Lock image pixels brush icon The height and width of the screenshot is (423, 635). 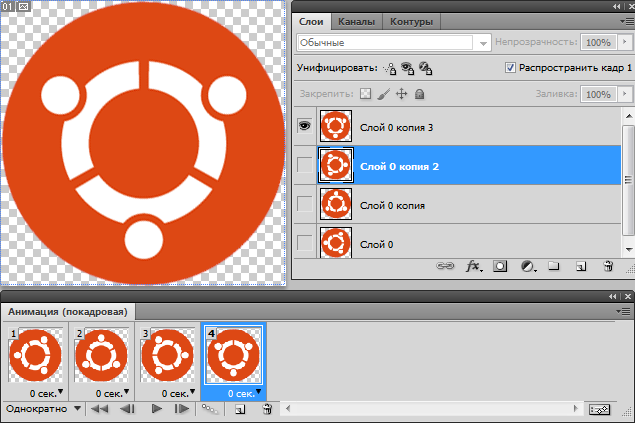coord(383,94)
